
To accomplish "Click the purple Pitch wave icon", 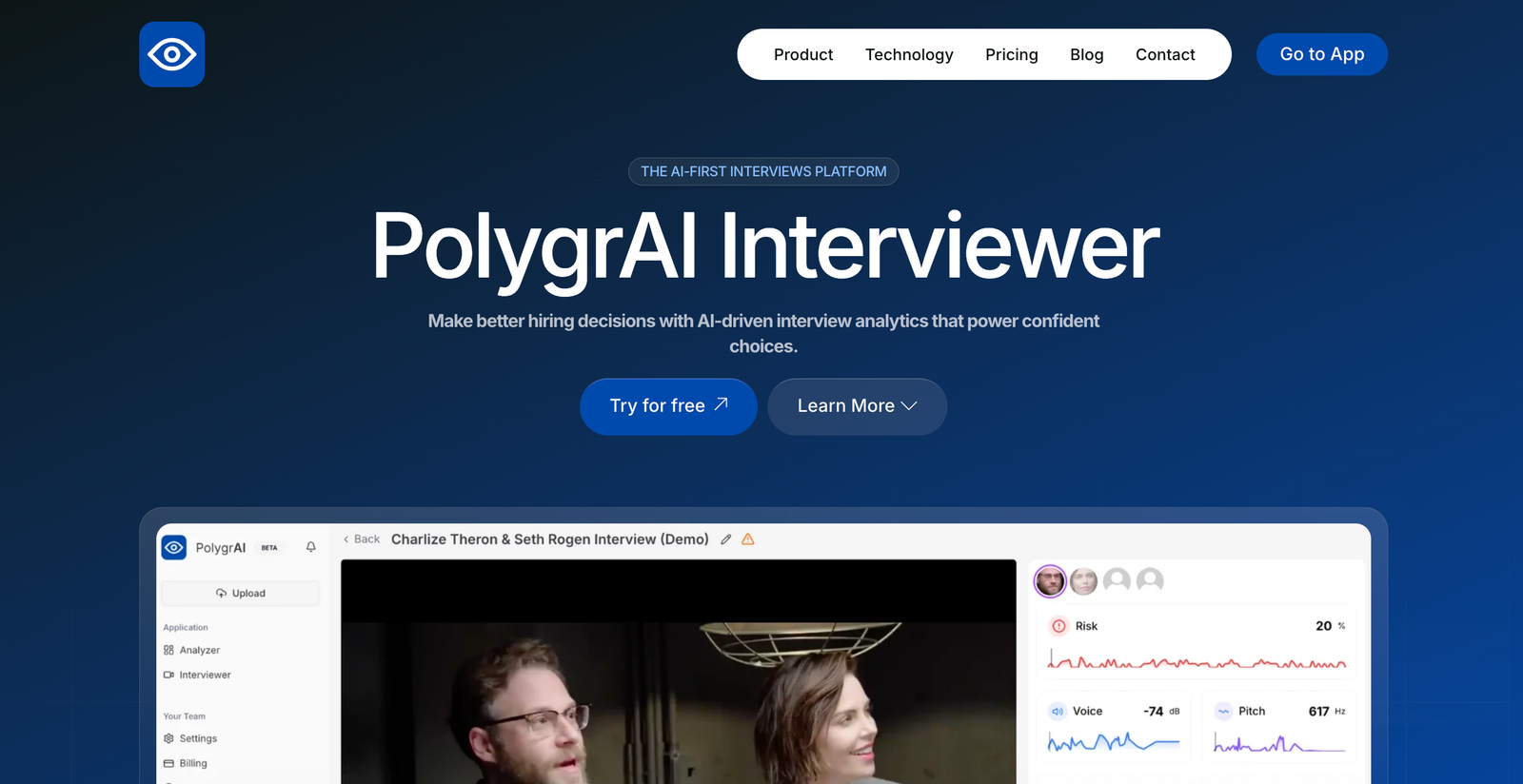I will [x=1223, y=711].
